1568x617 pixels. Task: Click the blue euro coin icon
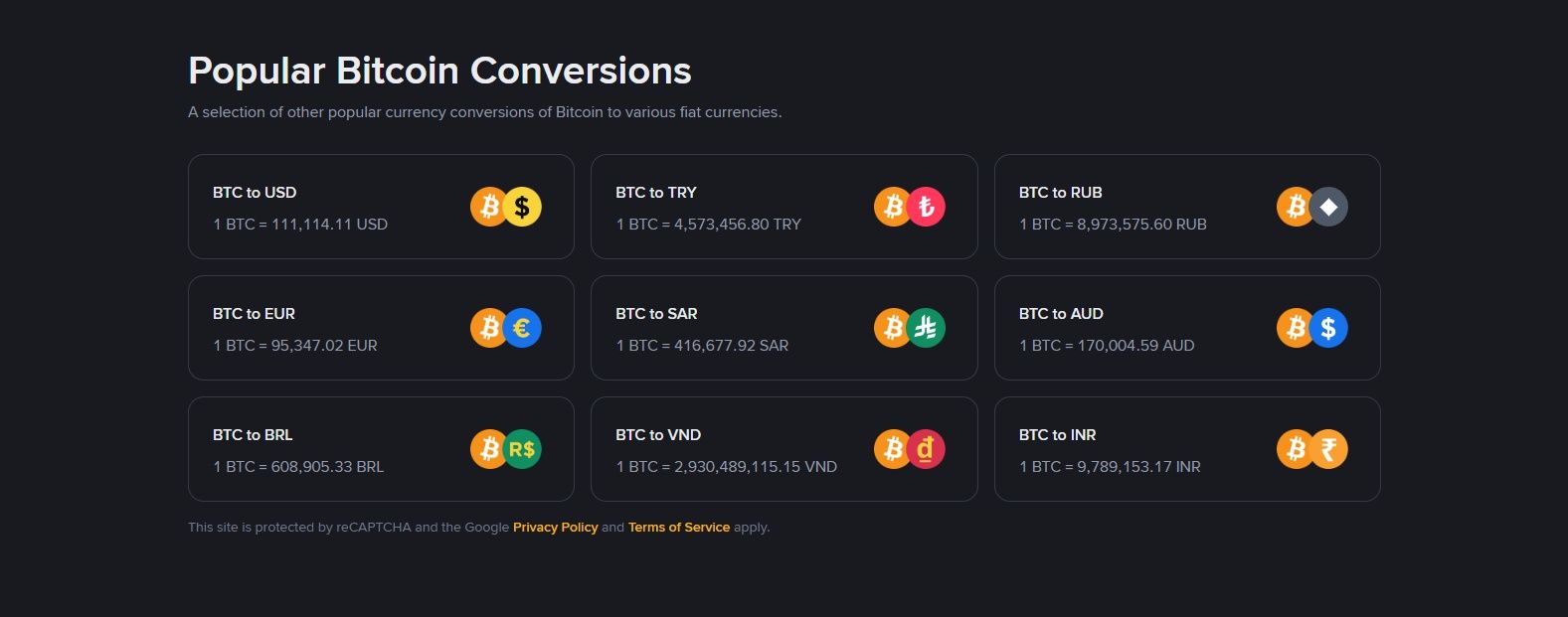coord(523,328)
